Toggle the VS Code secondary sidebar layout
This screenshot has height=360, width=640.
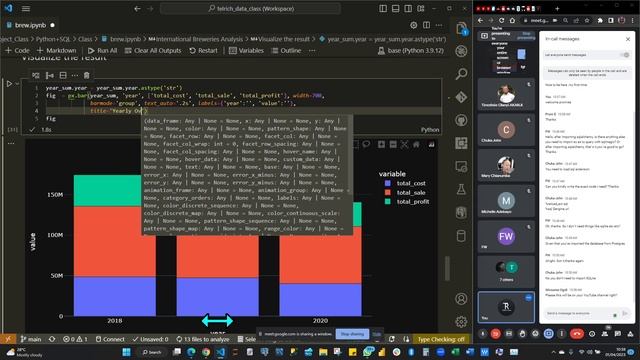pos(408,9)
